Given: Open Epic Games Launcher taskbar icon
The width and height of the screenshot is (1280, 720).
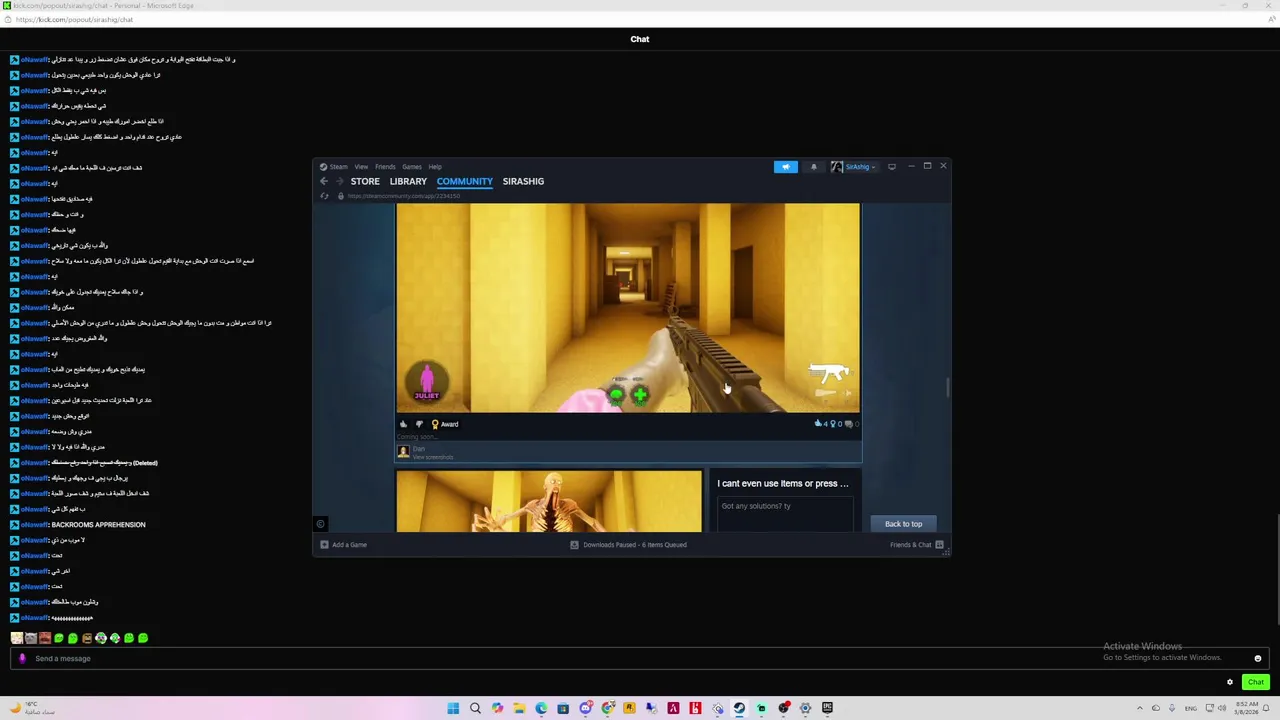Looking at the screenshot, I should coord(827,708).
